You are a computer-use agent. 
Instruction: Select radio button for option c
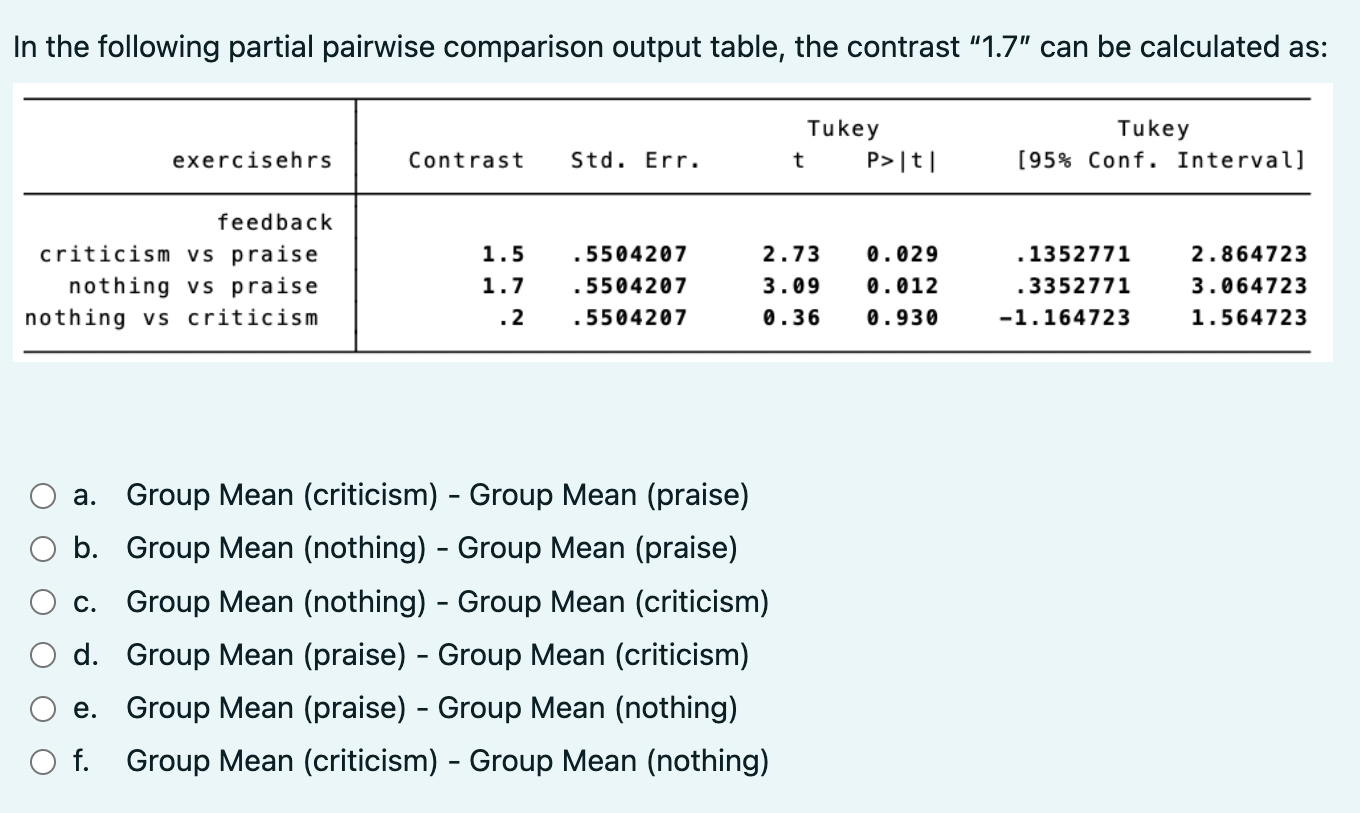pyautogui.click(x=43, y=601)
